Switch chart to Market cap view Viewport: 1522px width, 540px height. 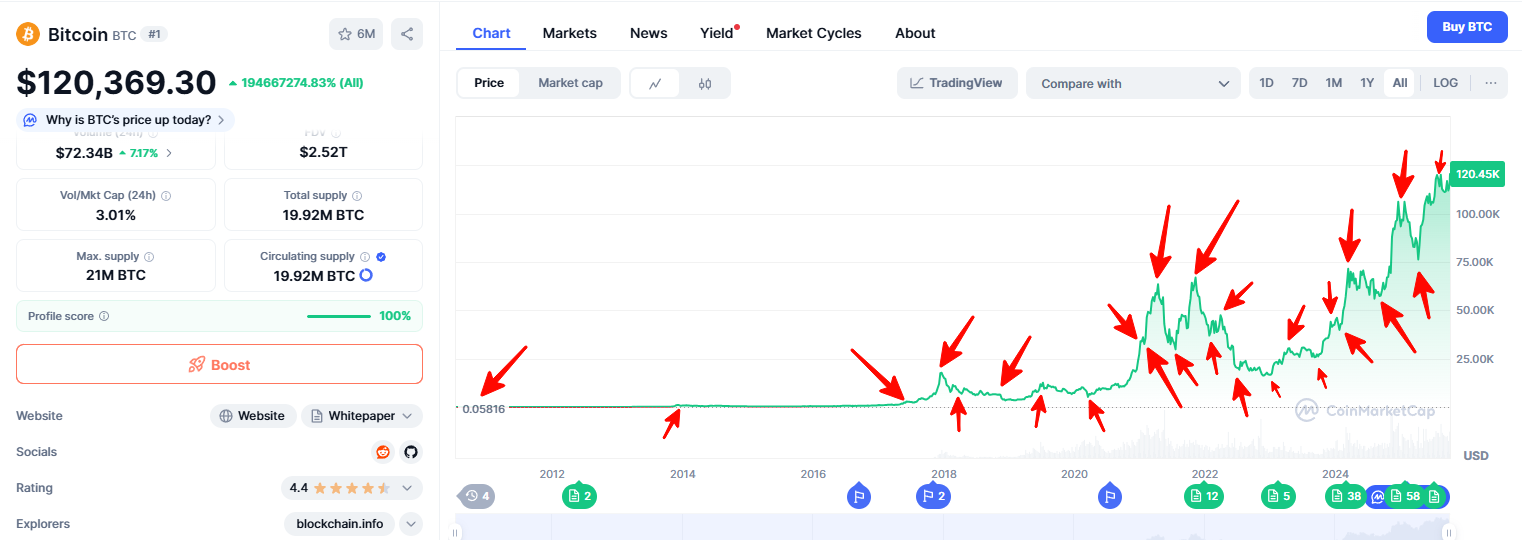(x=570, y=83)
